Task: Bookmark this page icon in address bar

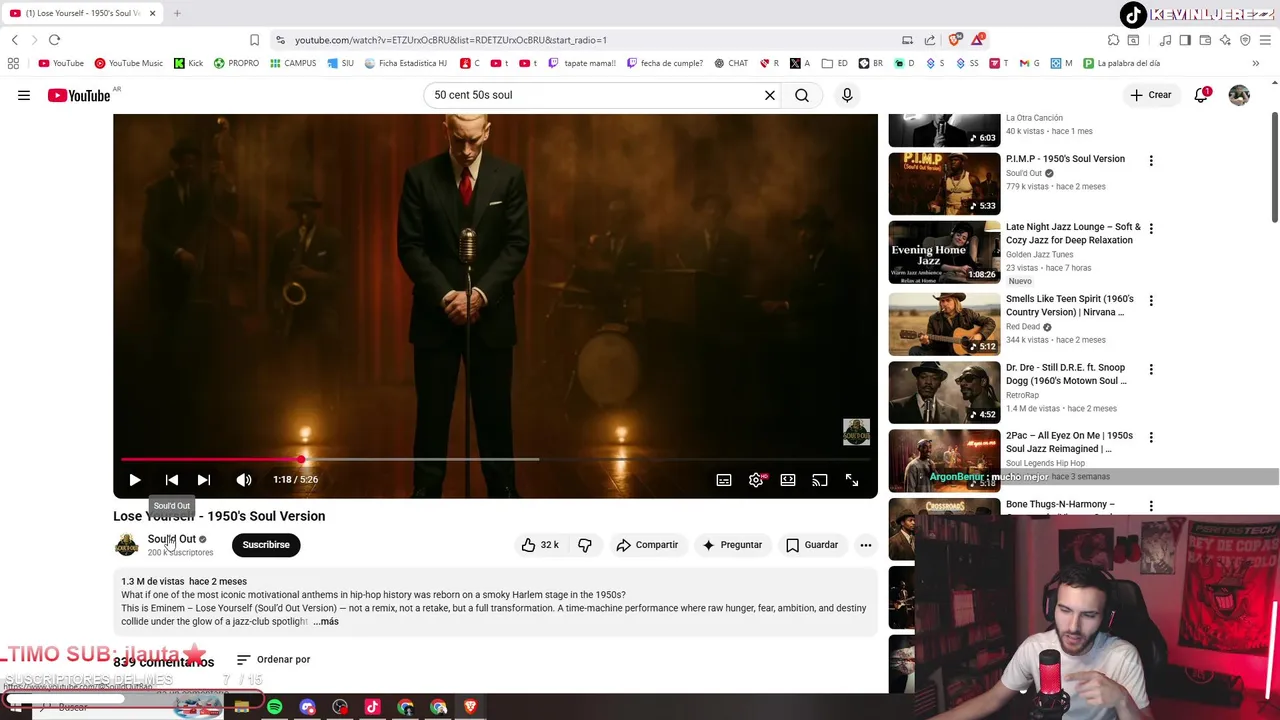Action: 254,40
